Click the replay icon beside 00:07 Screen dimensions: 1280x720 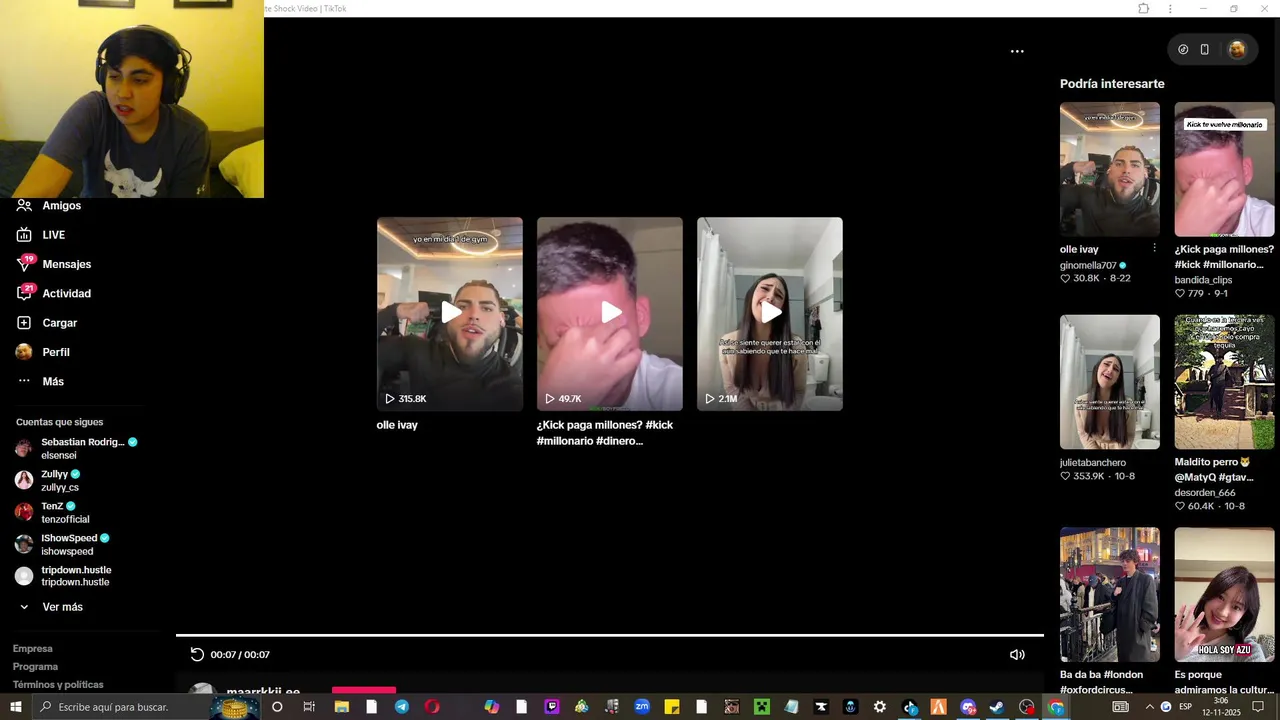click(197, 655)
